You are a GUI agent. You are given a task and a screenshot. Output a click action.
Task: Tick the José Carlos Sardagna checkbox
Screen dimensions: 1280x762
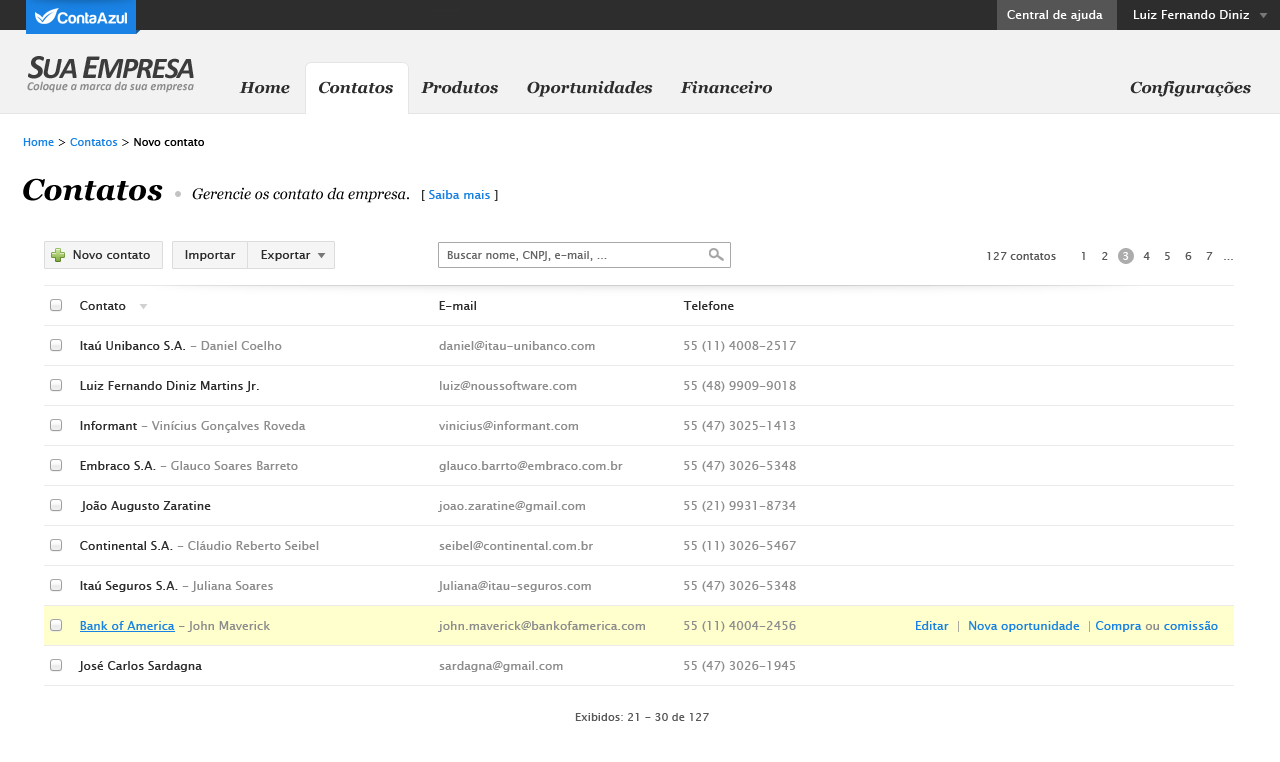56,665
